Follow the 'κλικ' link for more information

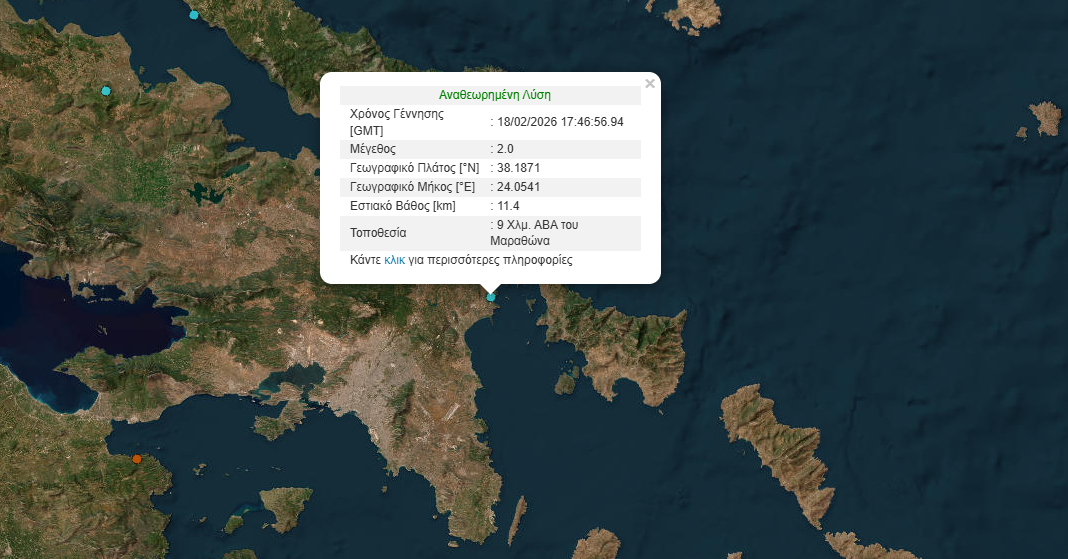394,260
